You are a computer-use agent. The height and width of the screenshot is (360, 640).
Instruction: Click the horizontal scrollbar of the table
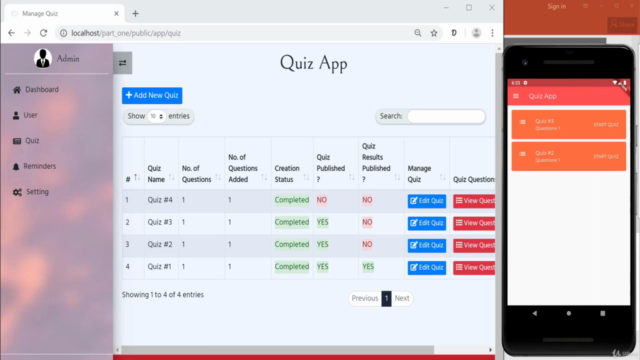(278, 350)
